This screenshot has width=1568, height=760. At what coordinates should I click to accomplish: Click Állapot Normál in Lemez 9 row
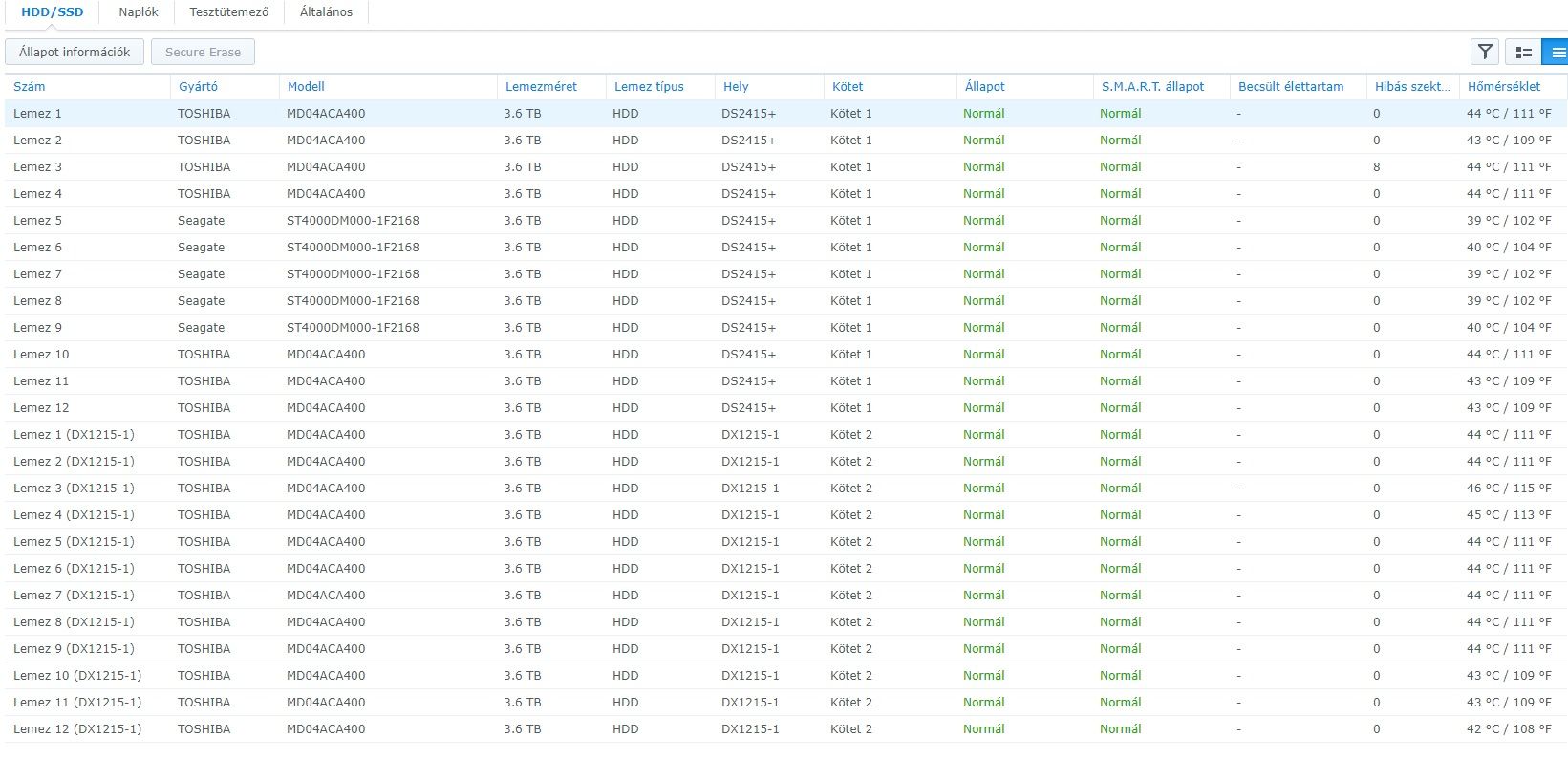(983, 327)
